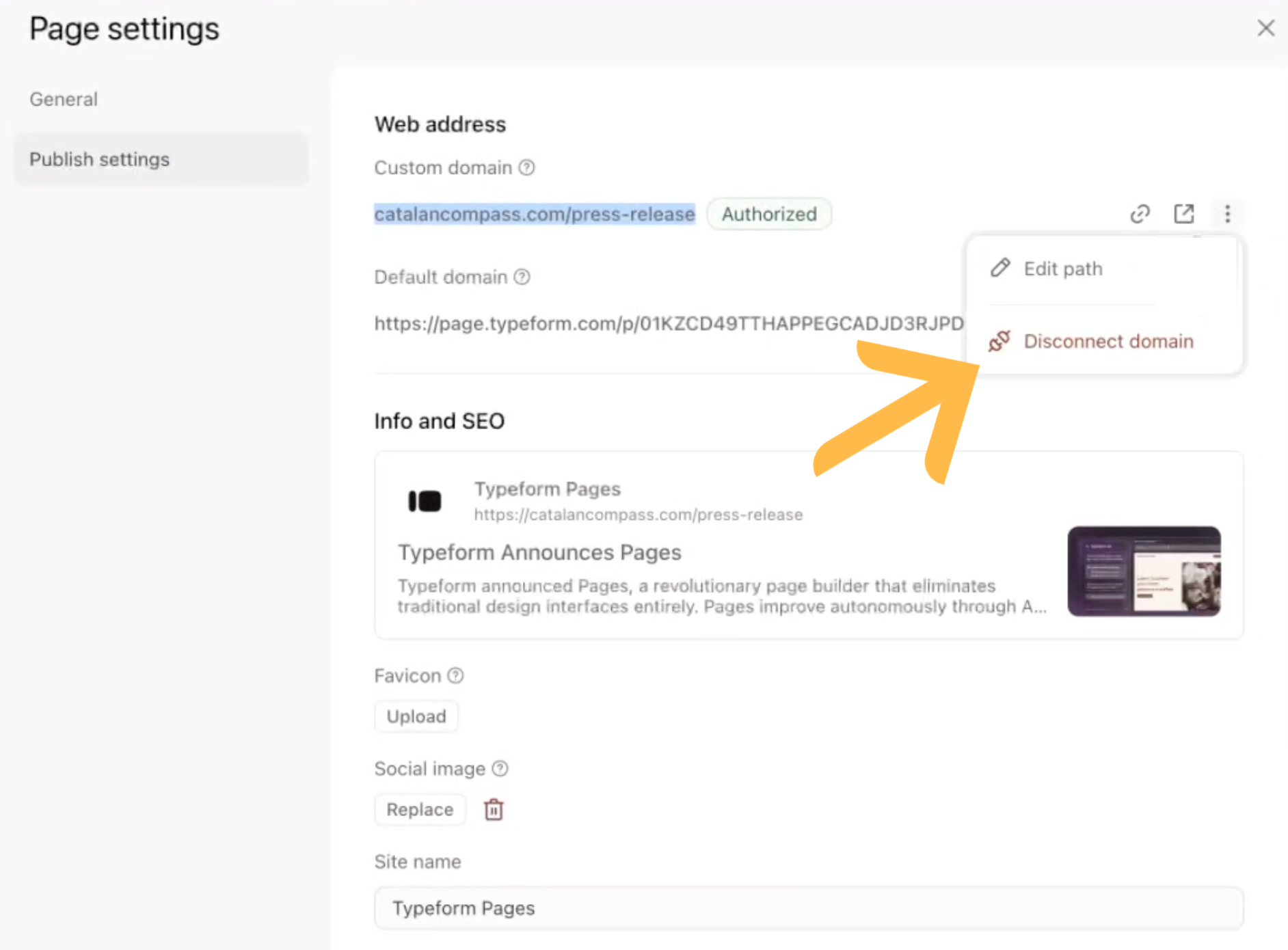1288x950 pixels.
Task: Delete the social image with trash icon
Action: point(494,810)
